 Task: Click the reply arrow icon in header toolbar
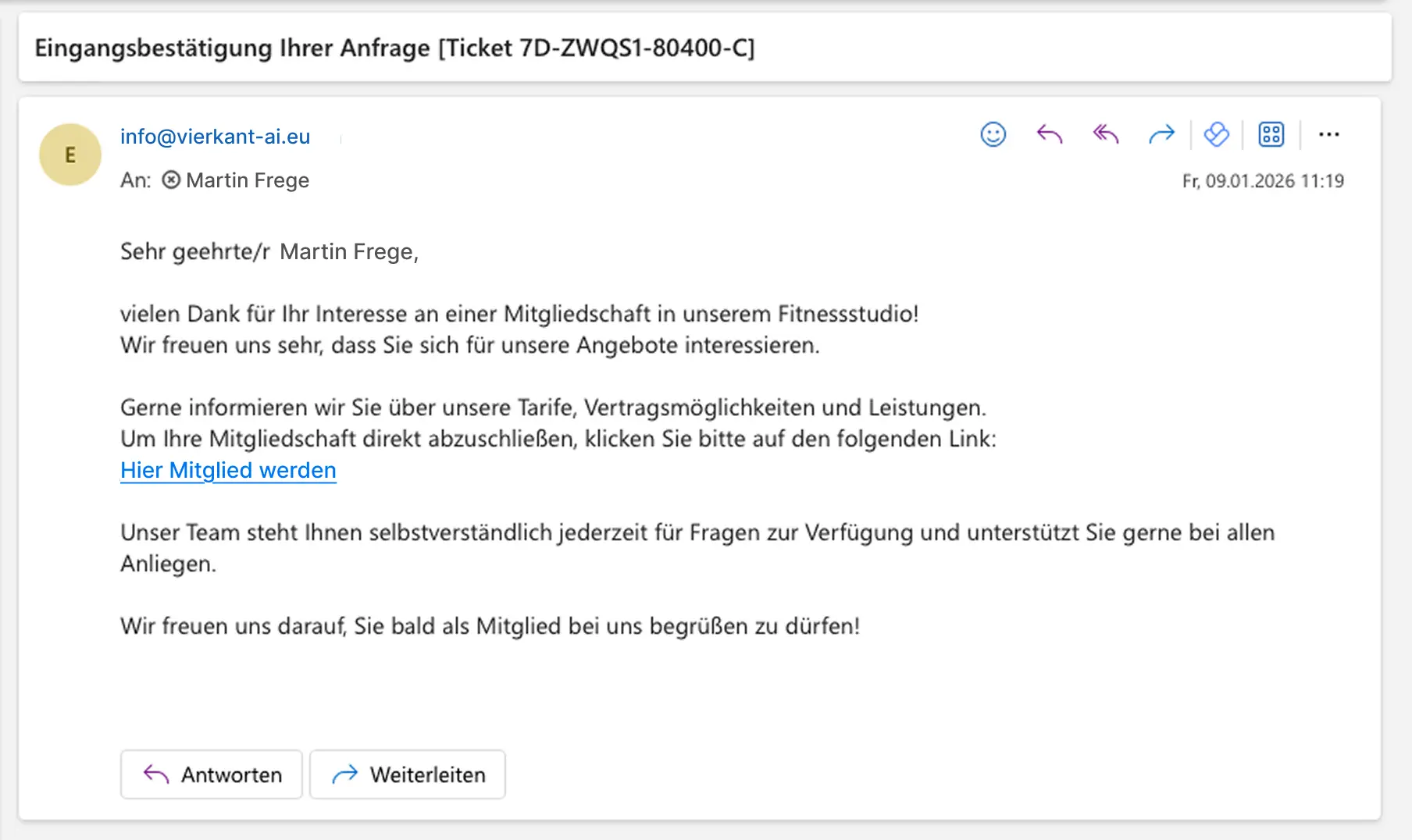point(1050,135)
